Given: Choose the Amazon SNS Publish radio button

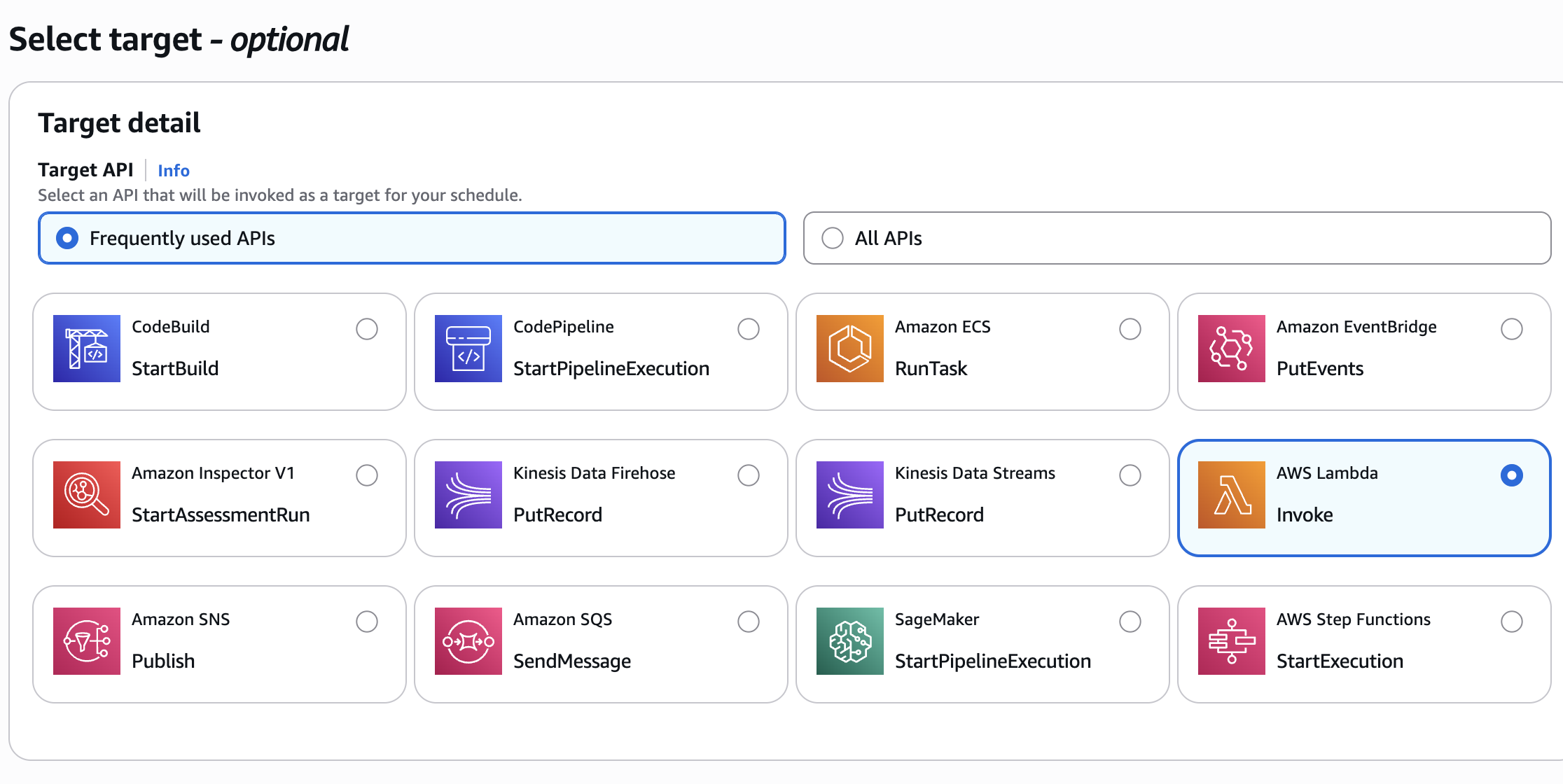Looking at the screenshot, I should pos(367,622).
